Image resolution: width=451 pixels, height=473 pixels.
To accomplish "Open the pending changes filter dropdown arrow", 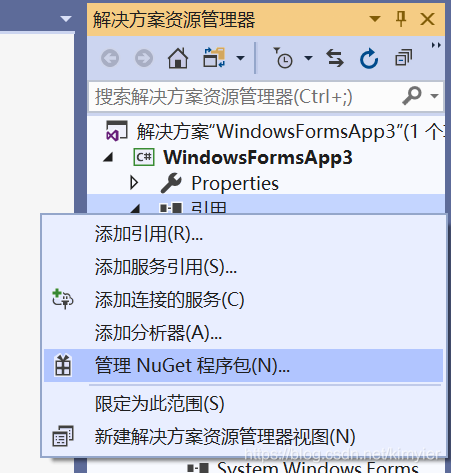I will [308, 58].
